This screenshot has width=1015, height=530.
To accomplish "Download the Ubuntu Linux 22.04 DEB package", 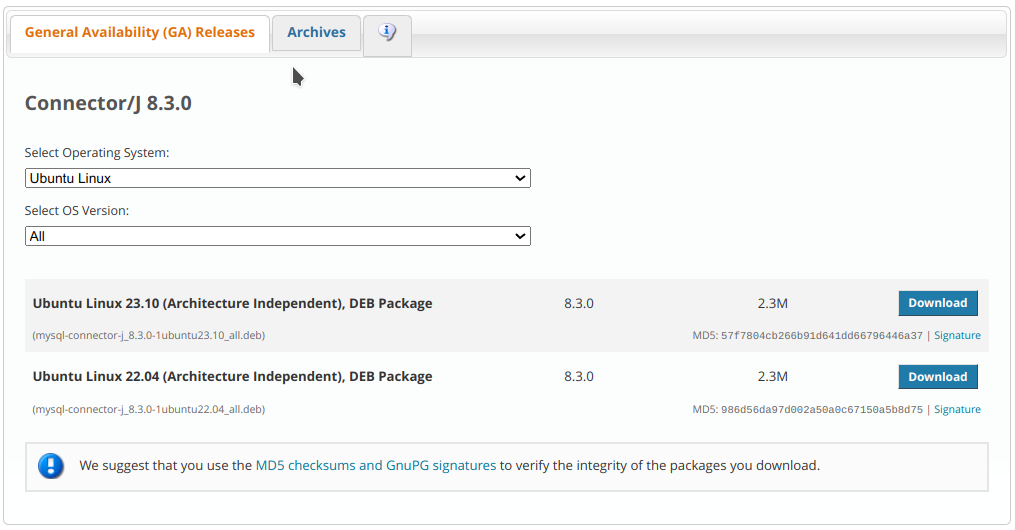I will pos(937,377).
